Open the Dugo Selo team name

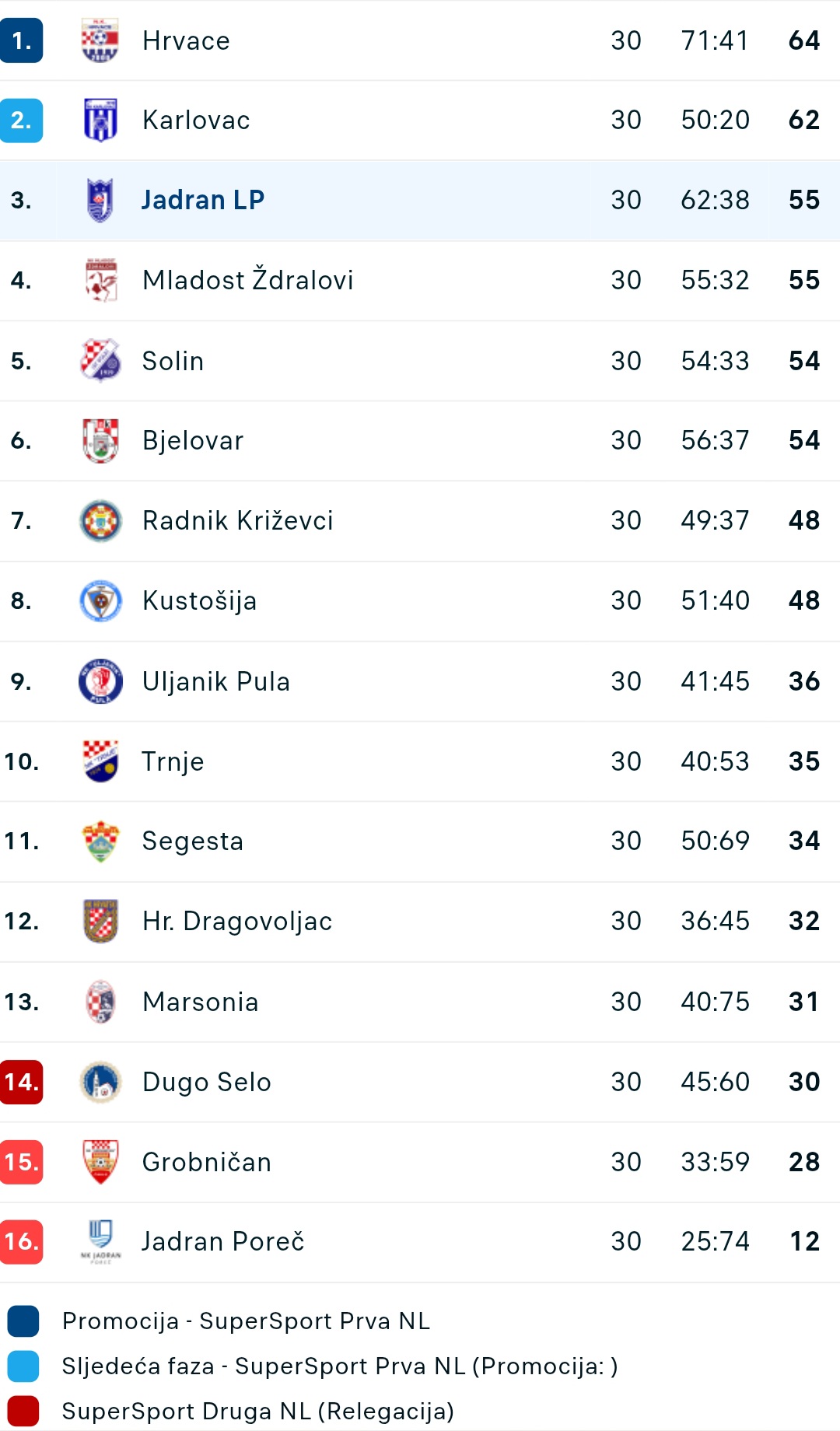tap(206, 1082)
